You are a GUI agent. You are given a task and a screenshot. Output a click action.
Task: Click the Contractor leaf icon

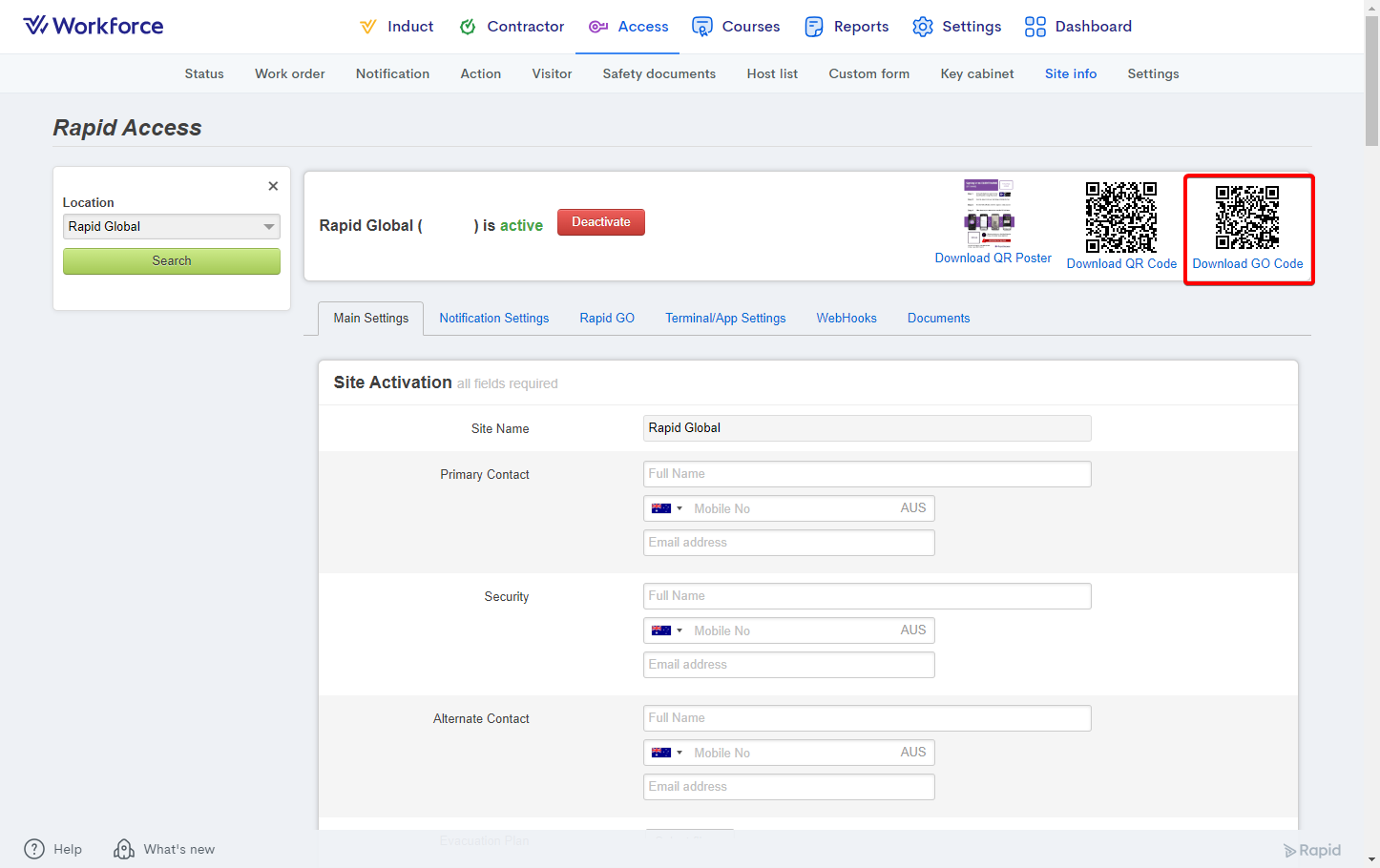(468, 27)
